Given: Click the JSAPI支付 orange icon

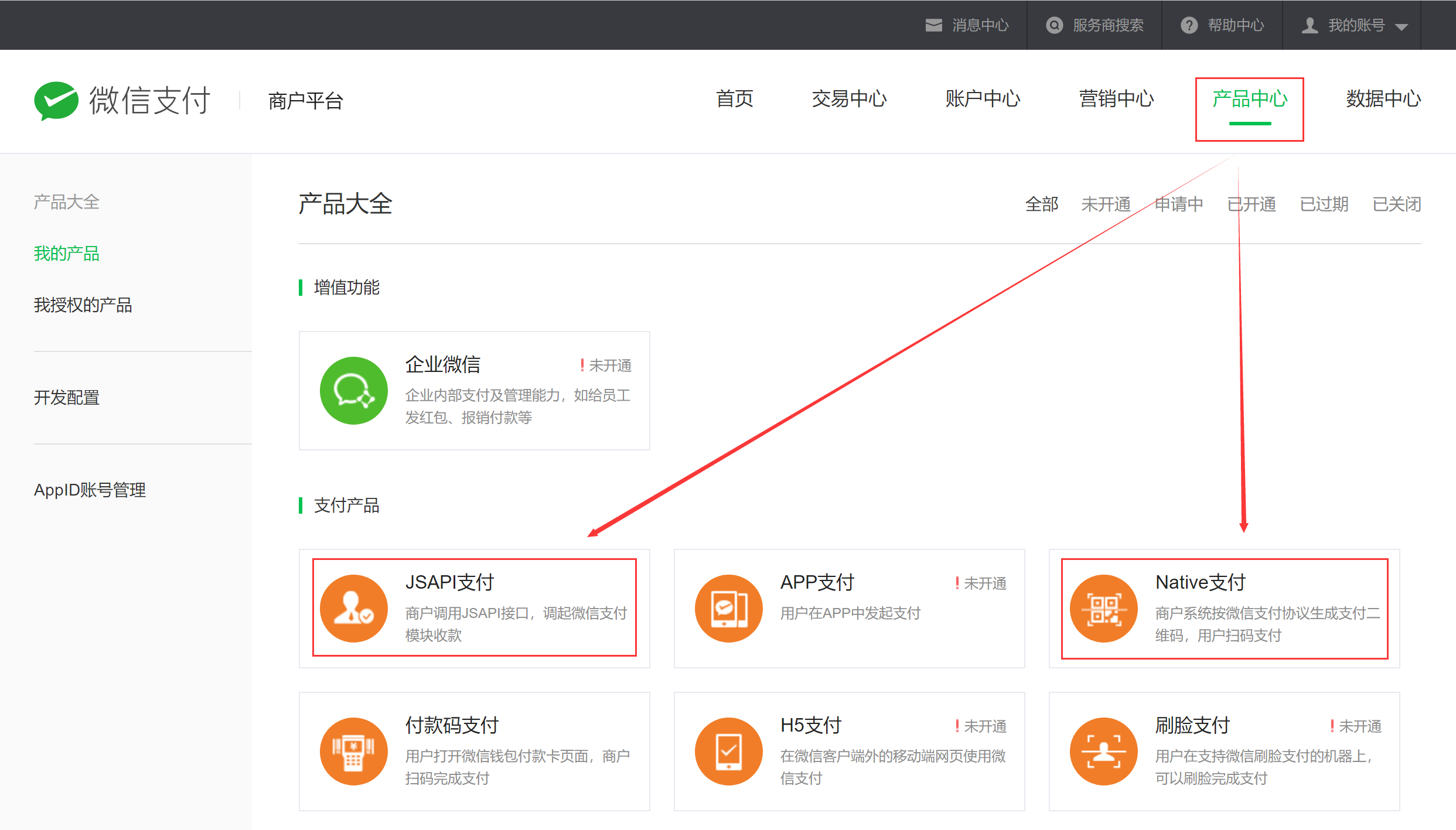Looking at the screenshot, I should [x=353, y=609].
